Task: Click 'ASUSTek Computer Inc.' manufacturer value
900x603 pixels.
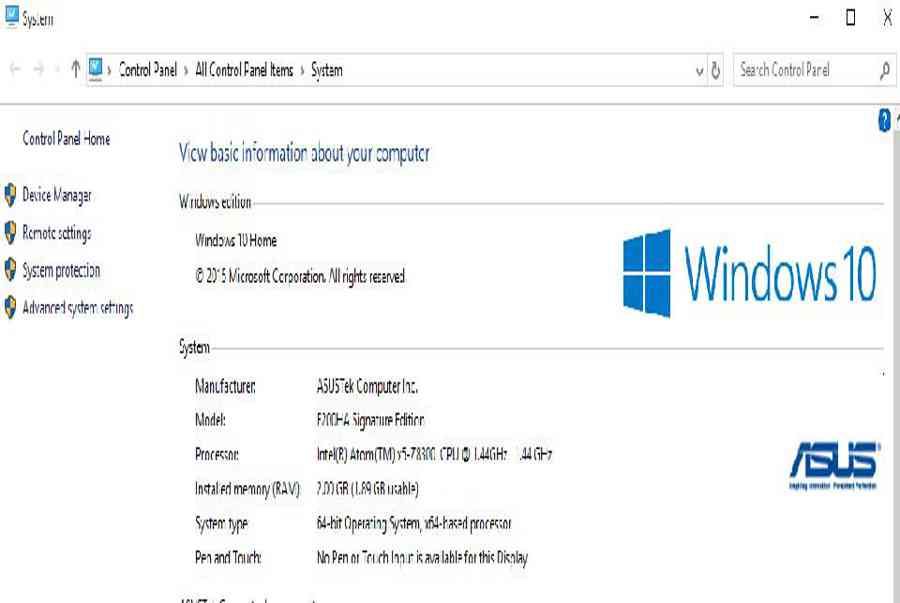Action: coord(367,386)
